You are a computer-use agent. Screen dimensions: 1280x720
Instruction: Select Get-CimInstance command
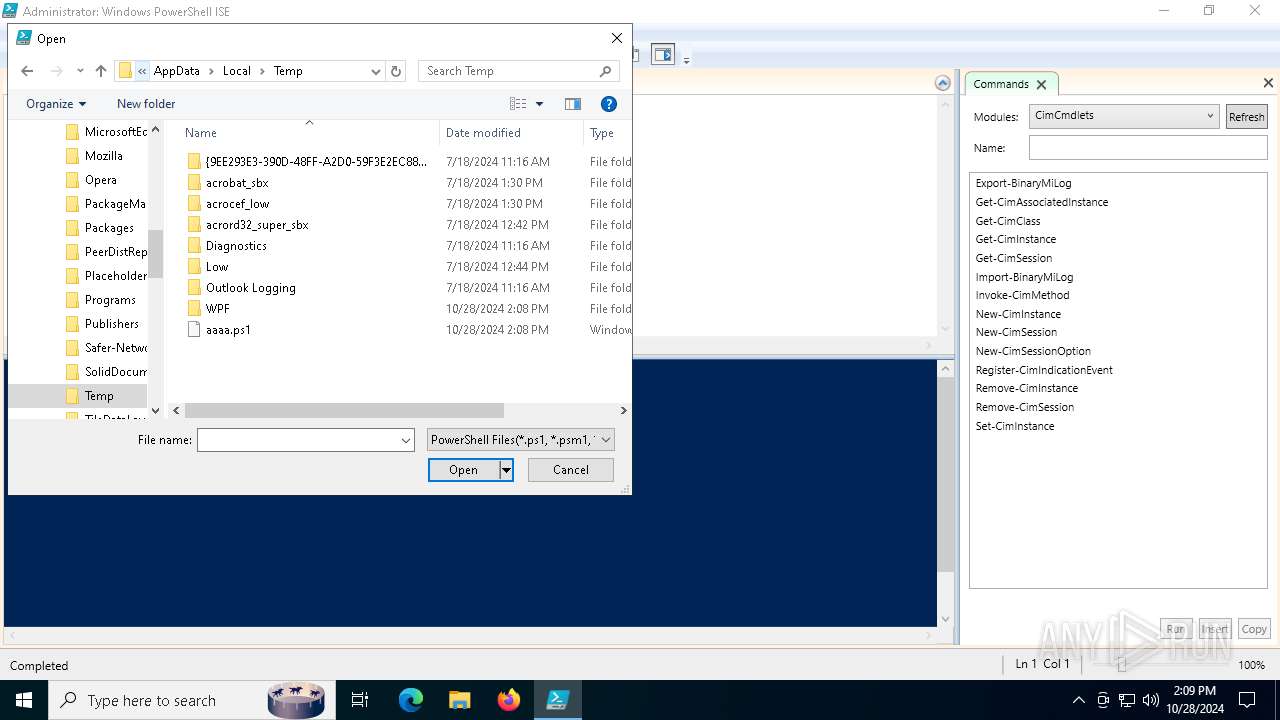1016,239
